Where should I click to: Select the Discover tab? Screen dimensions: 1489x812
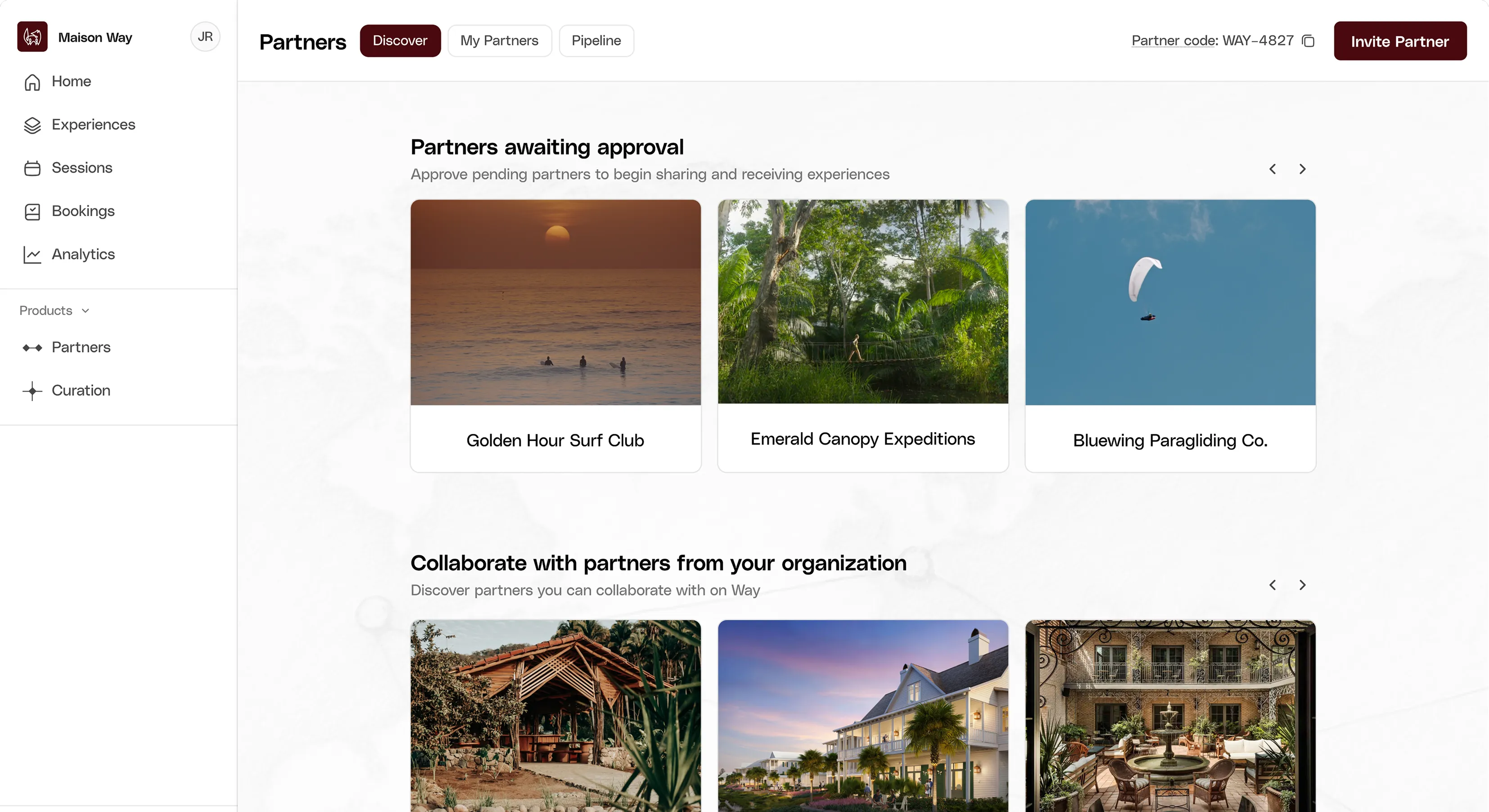coord(400,41)
